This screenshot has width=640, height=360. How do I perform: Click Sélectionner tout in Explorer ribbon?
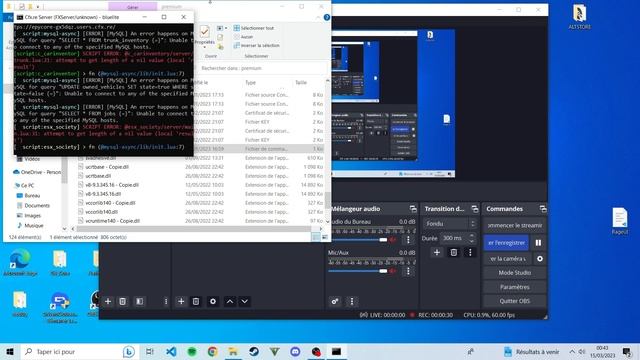254,28
